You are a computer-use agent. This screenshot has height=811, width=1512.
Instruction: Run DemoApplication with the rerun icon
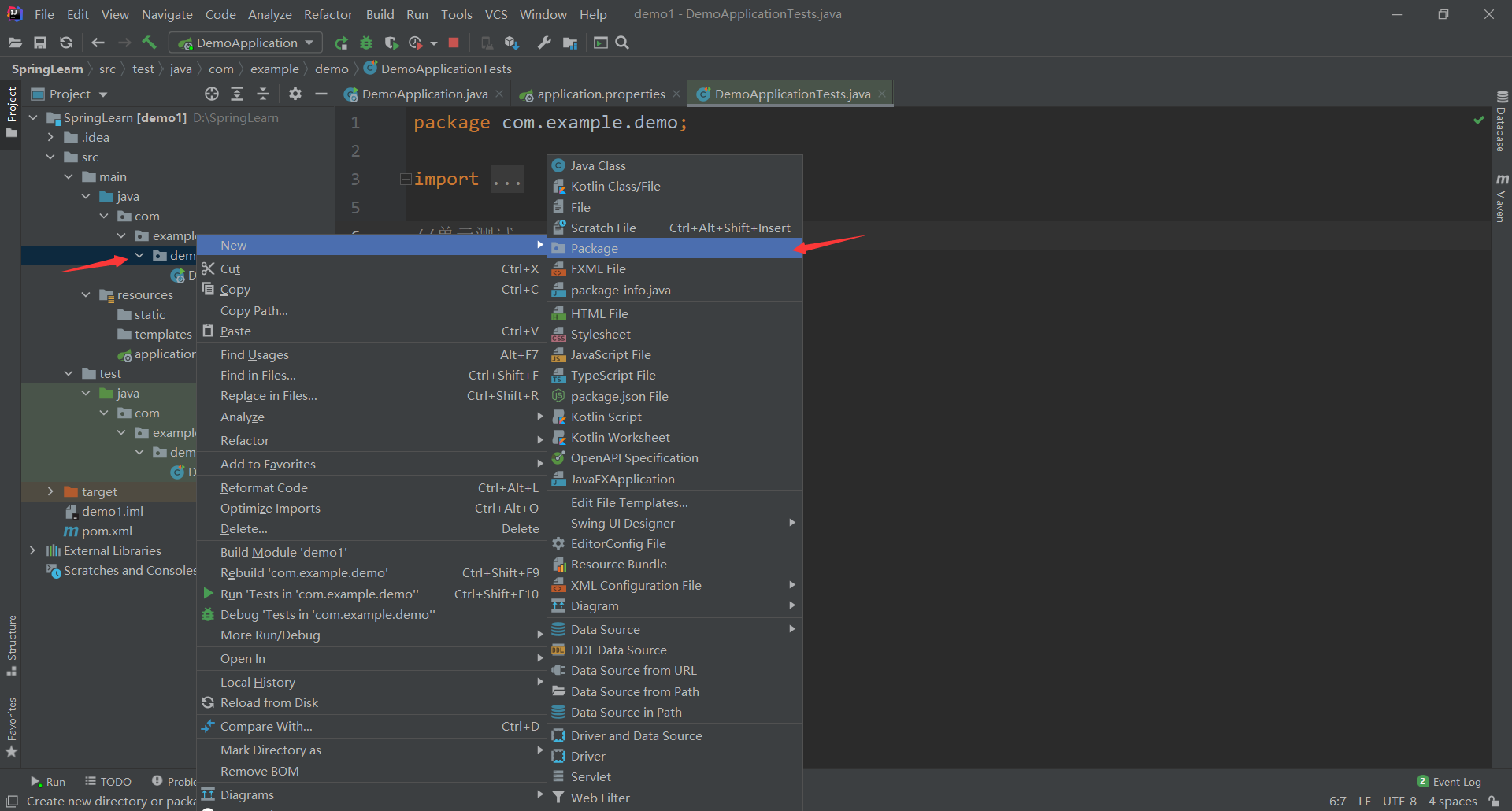coord(341,43)
